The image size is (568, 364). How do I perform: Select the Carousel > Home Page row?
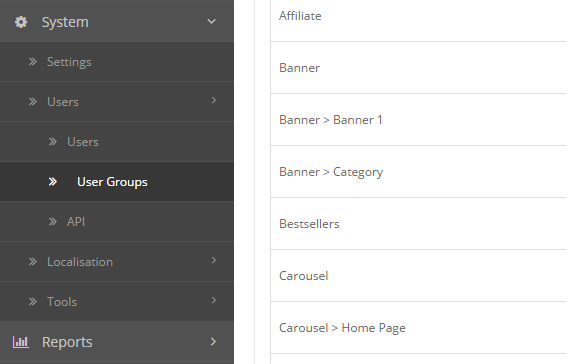pos(418,328)
